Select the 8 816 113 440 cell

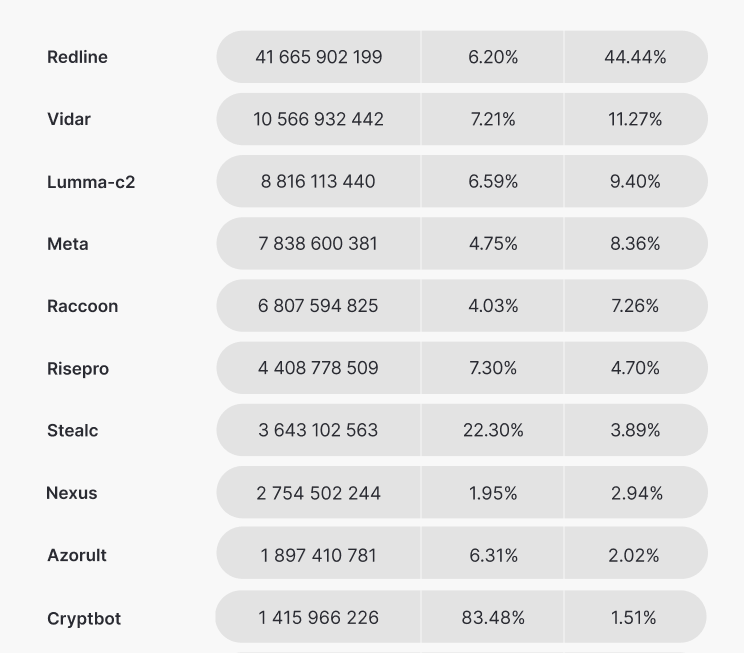click(319, 181)
